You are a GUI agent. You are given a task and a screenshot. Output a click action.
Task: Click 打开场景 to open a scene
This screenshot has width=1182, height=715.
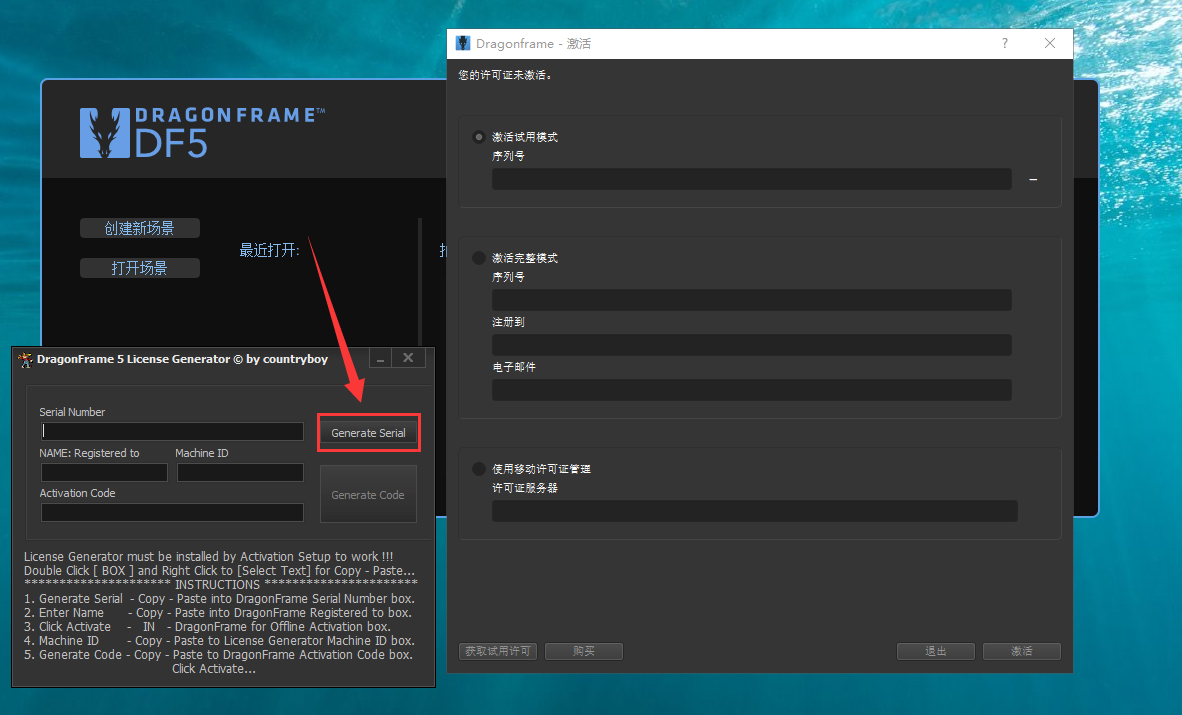139,267
